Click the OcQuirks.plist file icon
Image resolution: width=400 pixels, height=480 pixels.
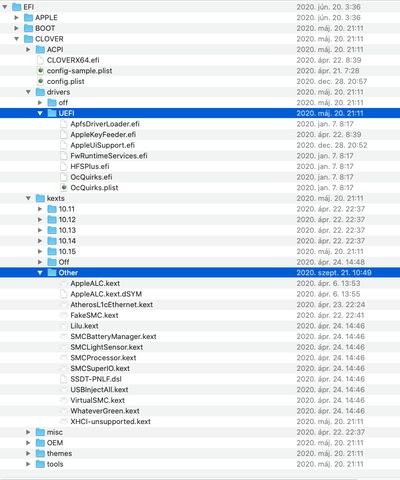[64, 188]
